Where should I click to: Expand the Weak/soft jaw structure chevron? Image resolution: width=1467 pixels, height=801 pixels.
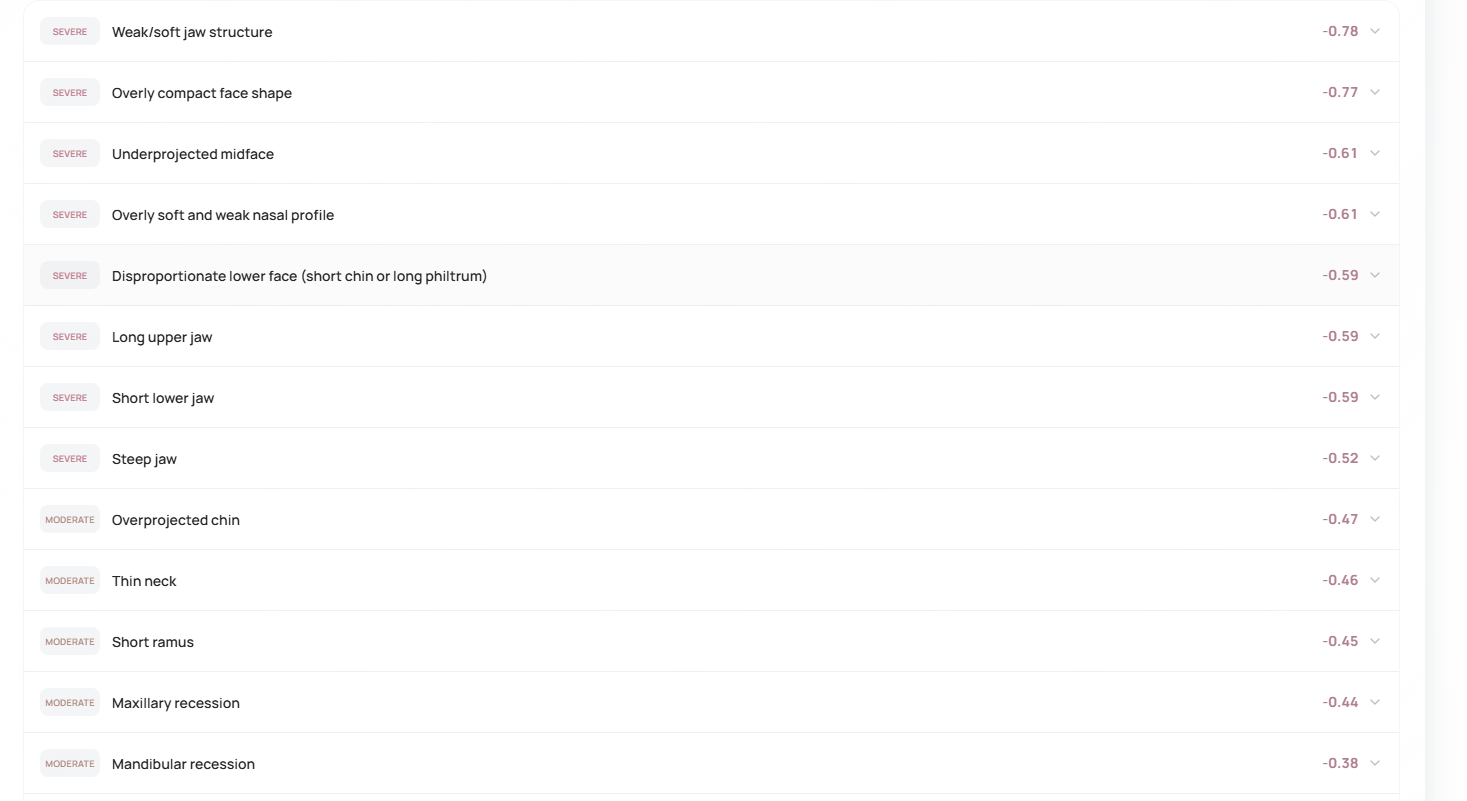point(1375,31)
